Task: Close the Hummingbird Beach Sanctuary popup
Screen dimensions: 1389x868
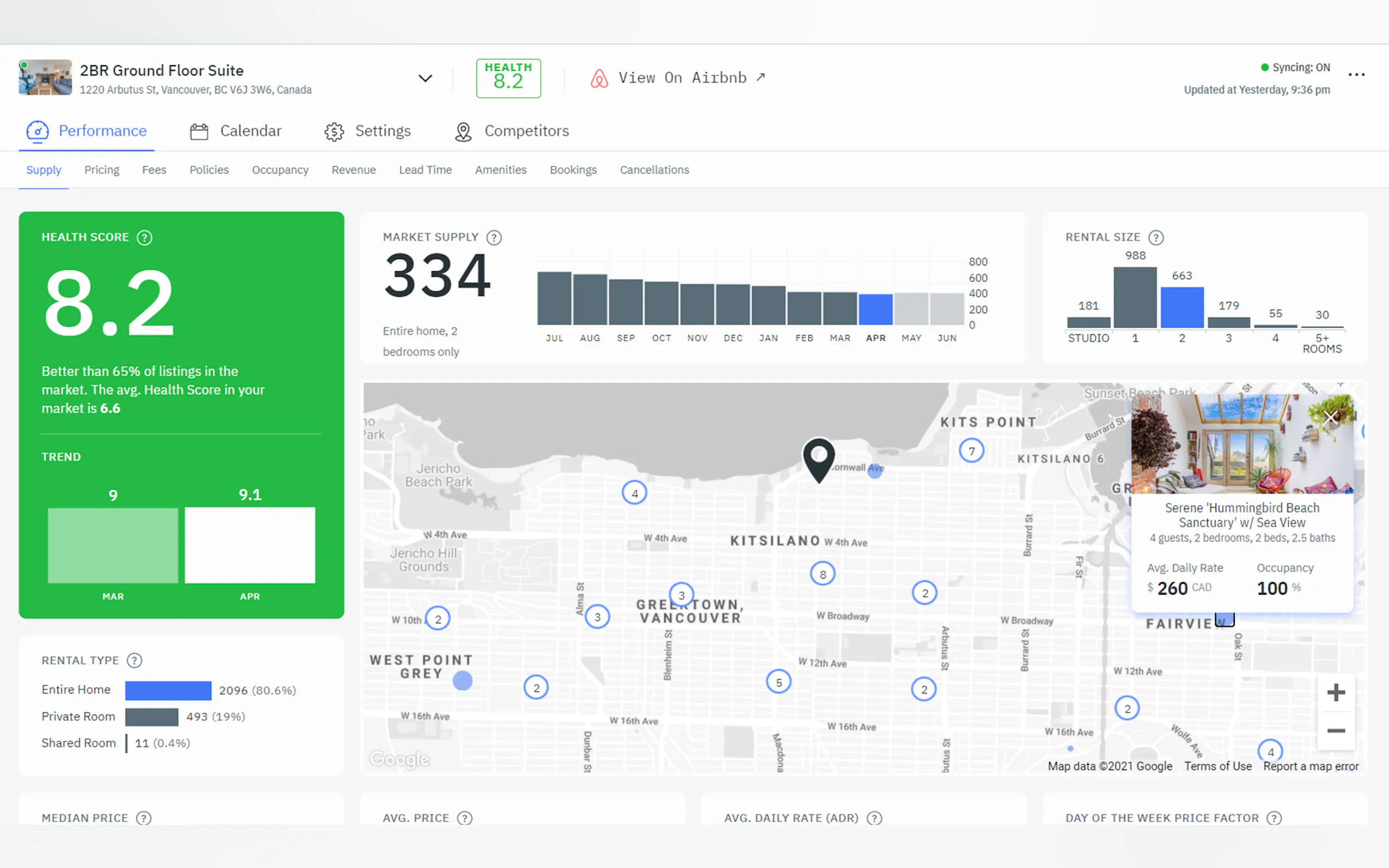Action: click(1330, 417)
